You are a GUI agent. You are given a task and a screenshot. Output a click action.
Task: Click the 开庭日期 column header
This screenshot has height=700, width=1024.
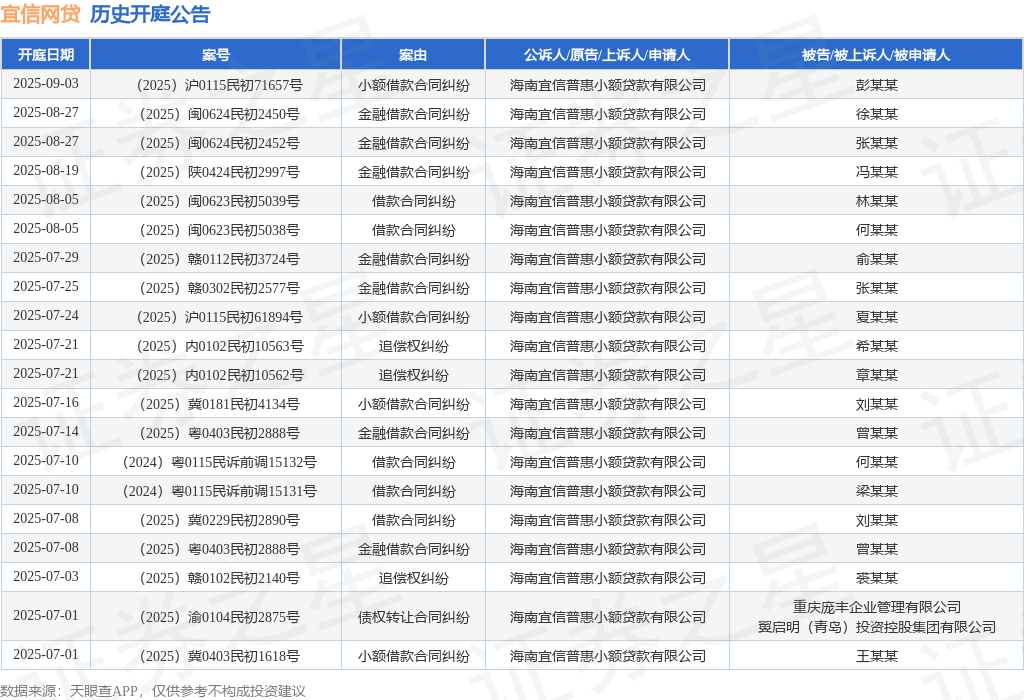coord(46,55)
